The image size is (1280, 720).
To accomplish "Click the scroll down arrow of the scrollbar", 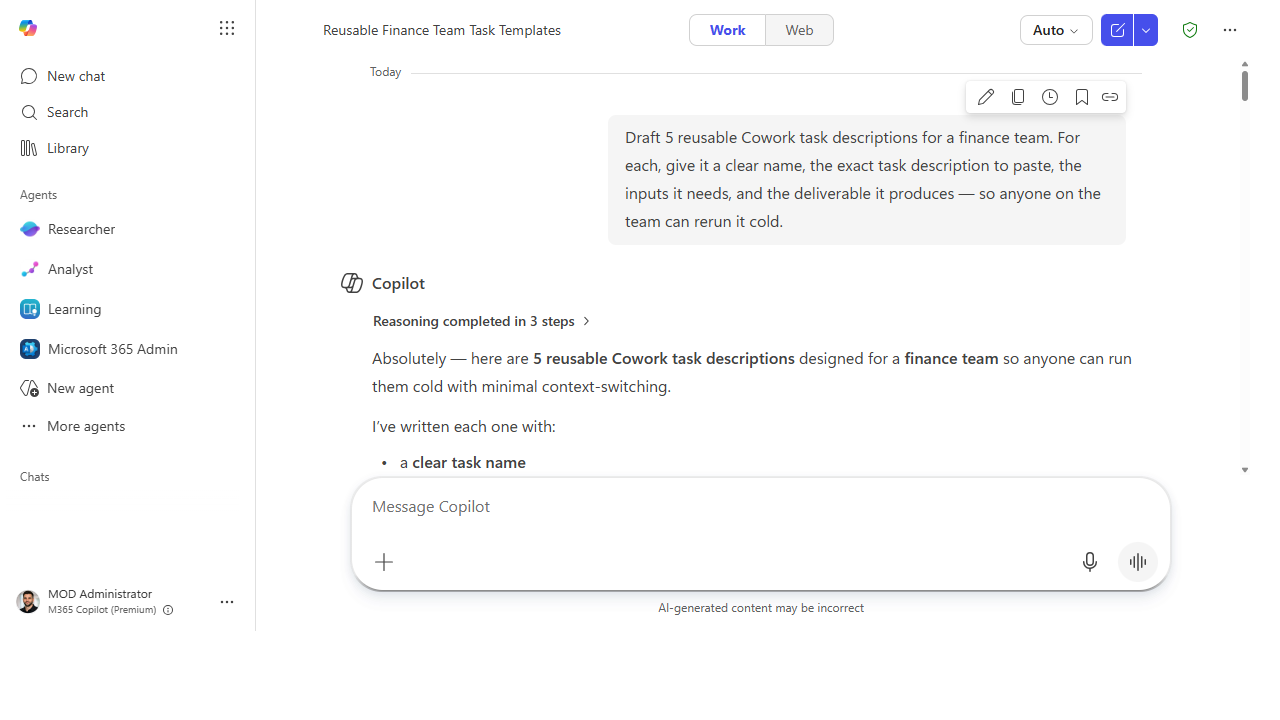I will coord(1245,470).
